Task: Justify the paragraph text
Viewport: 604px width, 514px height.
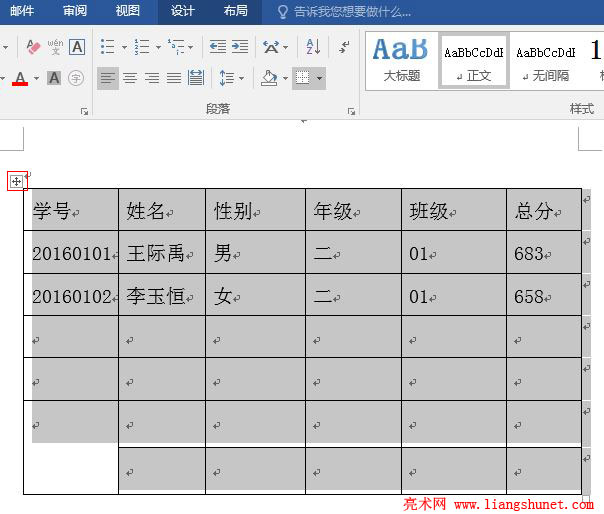Action: (174, 78)
